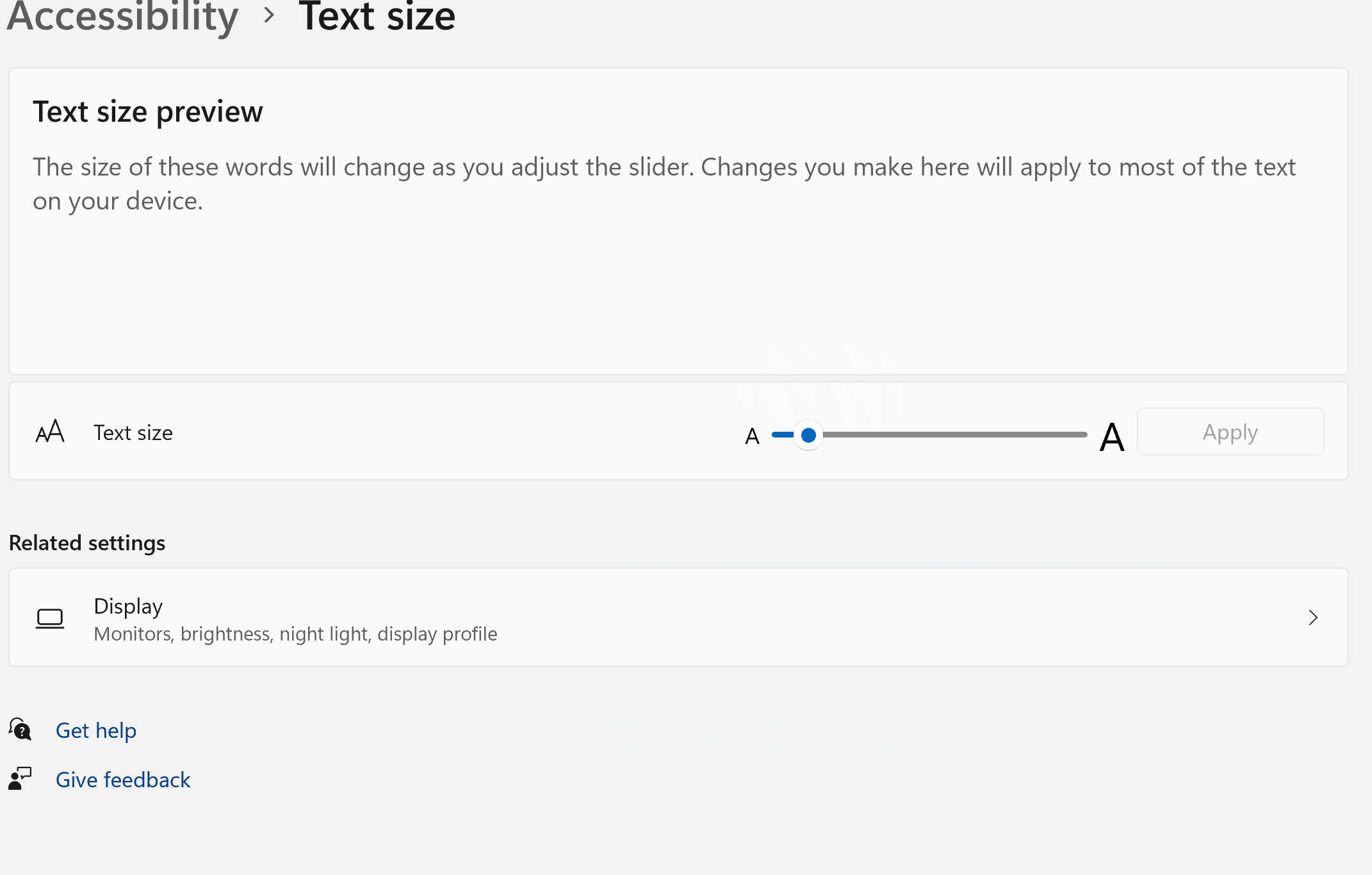Image resolution: width=1372 pixels, height=875 pixels.
Task: Click the Text size preview heading
Action: (x=148, y=111)
